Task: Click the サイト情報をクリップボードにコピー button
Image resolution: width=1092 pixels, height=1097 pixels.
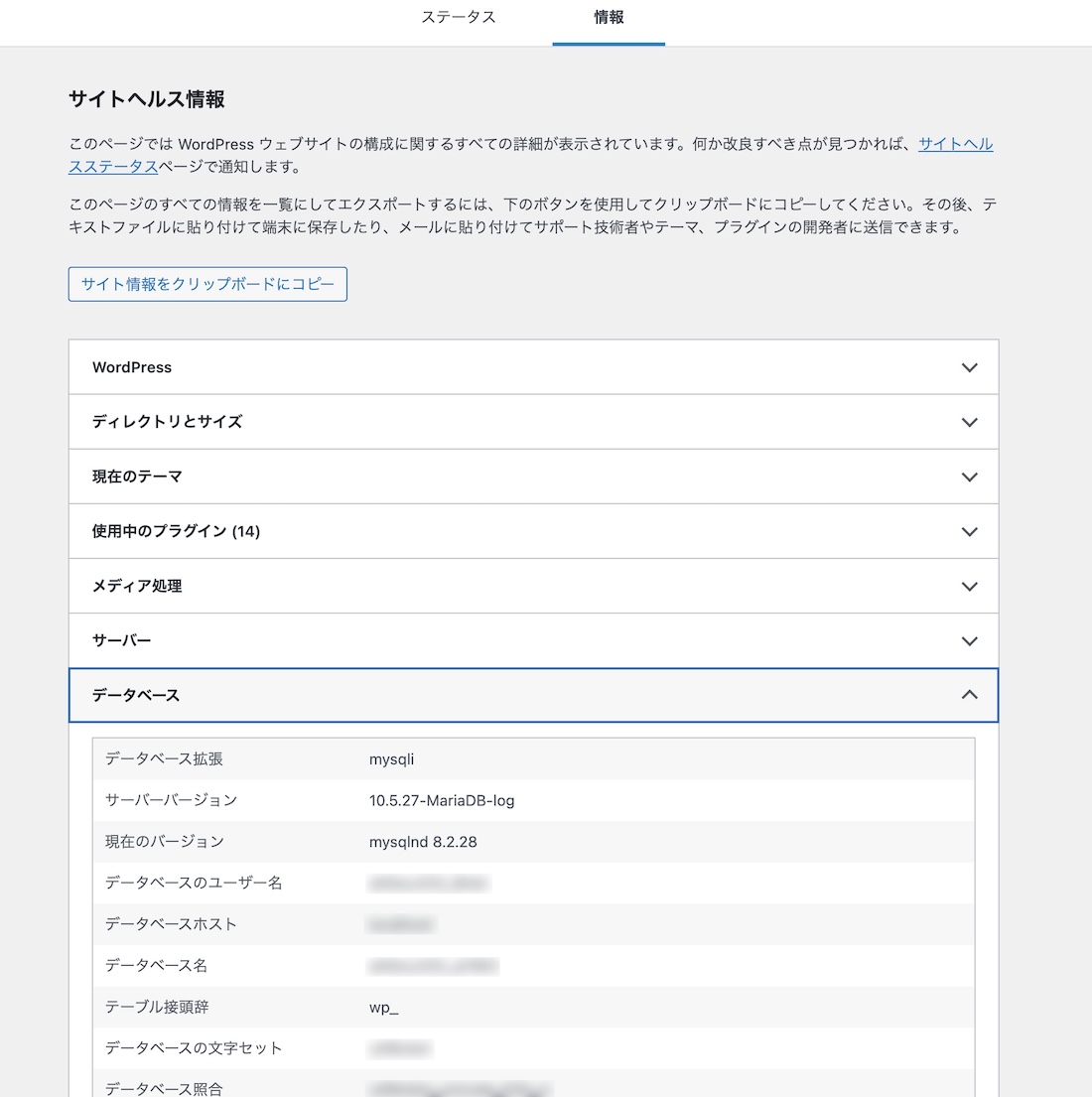Action: (x=206, y=284)
